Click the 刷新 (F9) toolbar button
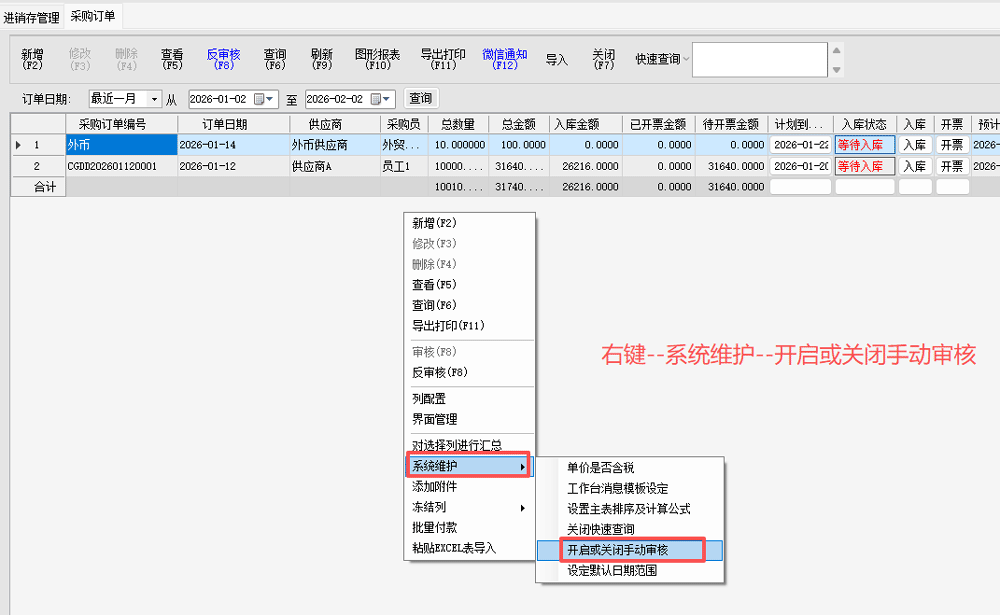Image resolution: width=1000 pixels, height=615 pixels. coord(321,59)
